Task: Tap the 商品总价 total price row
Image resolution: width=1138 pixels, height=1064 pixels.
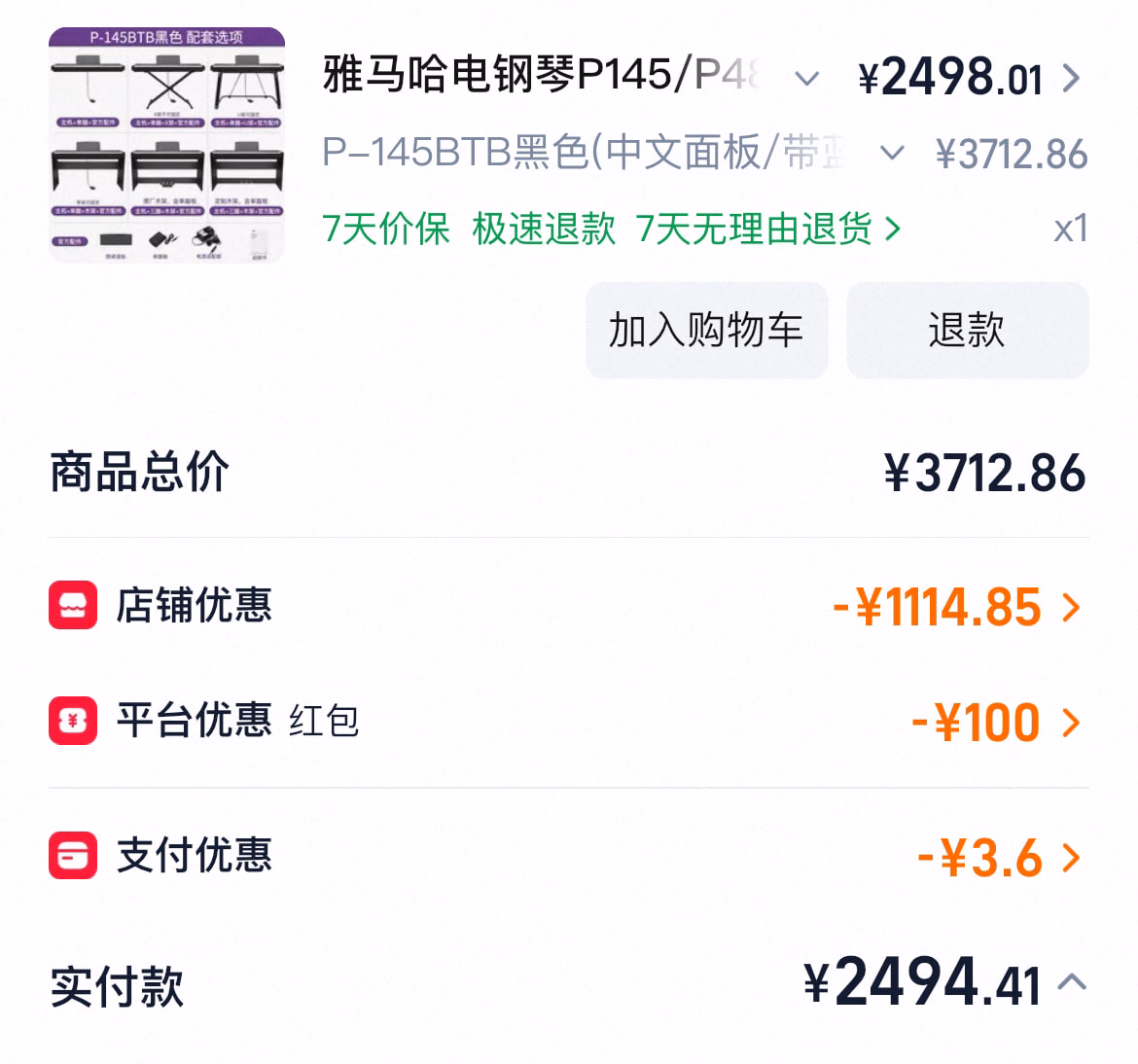Action: [x=569, y=473]
